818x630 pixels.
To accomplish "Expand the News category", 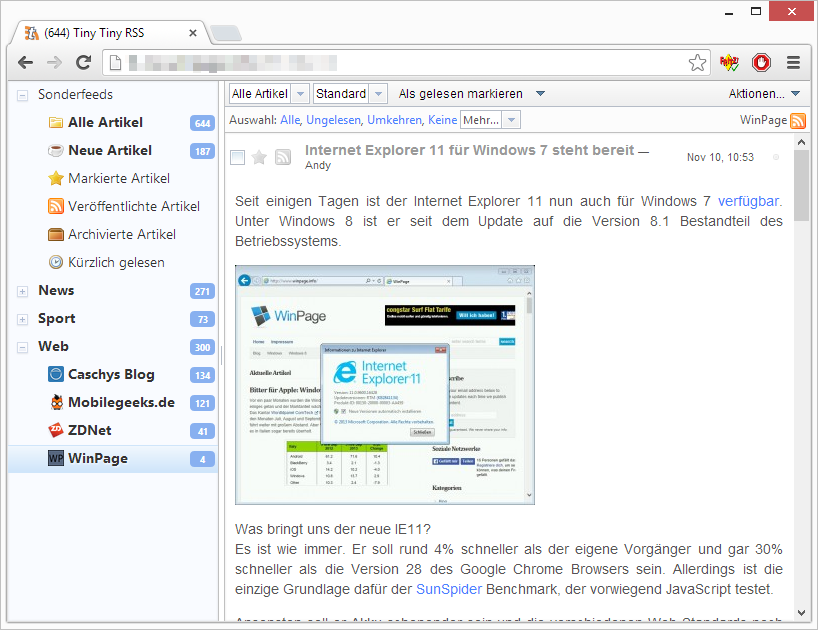I will coord(22,292).
